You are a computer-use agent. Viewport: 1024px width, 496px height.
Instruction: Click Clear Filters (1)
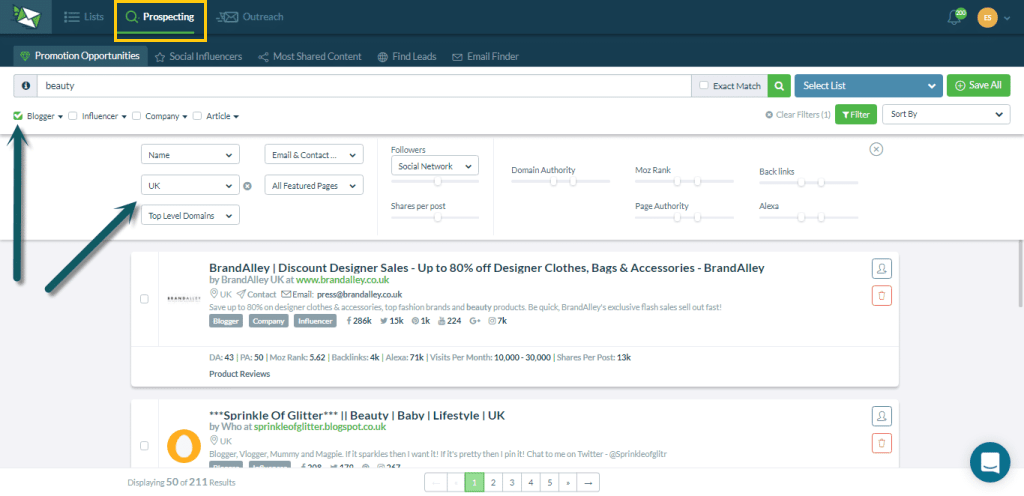(x=797, y=115)
